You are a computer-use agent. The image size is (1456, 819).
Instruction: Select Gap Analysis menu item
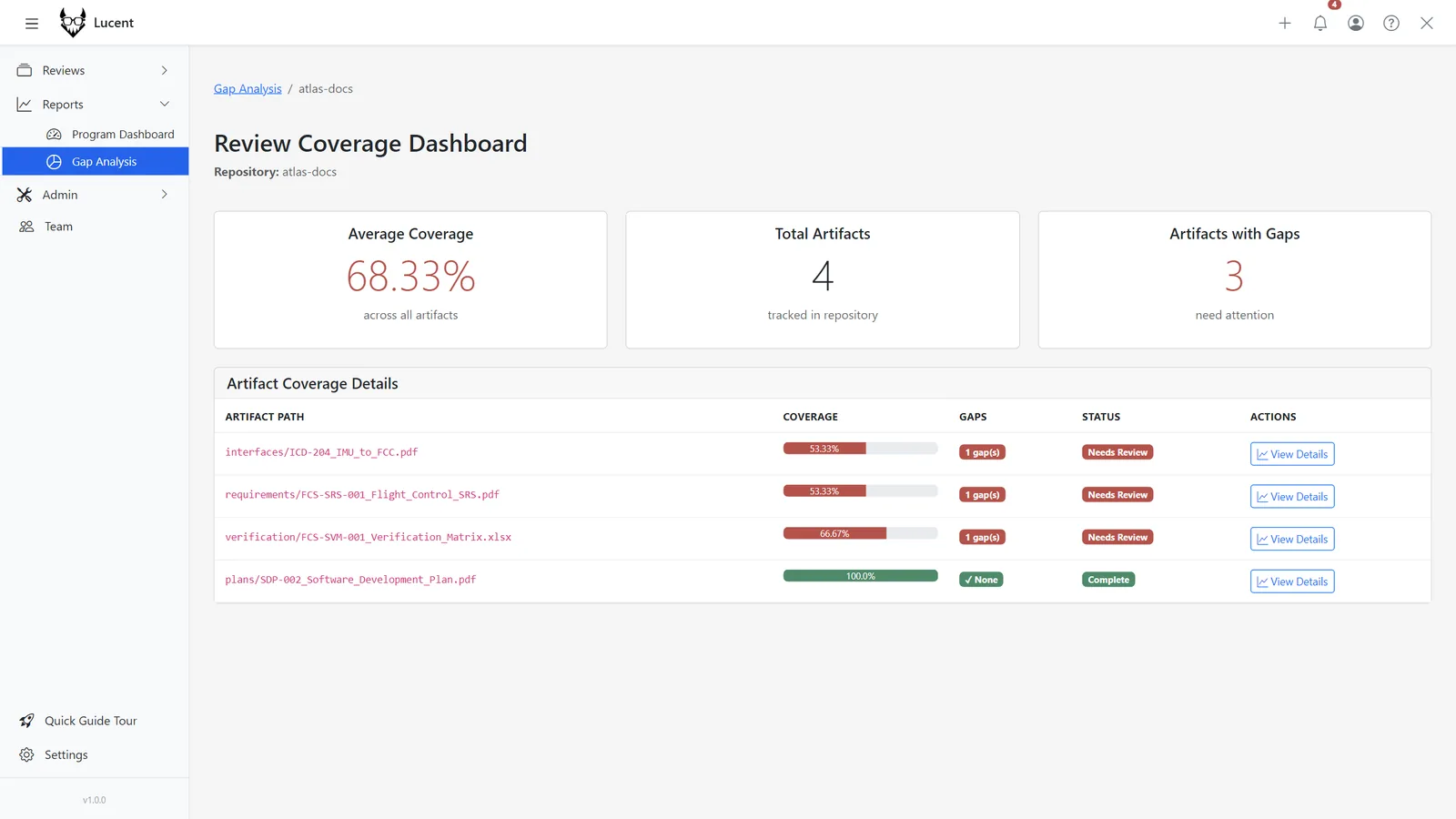click(x=95, y=162)
